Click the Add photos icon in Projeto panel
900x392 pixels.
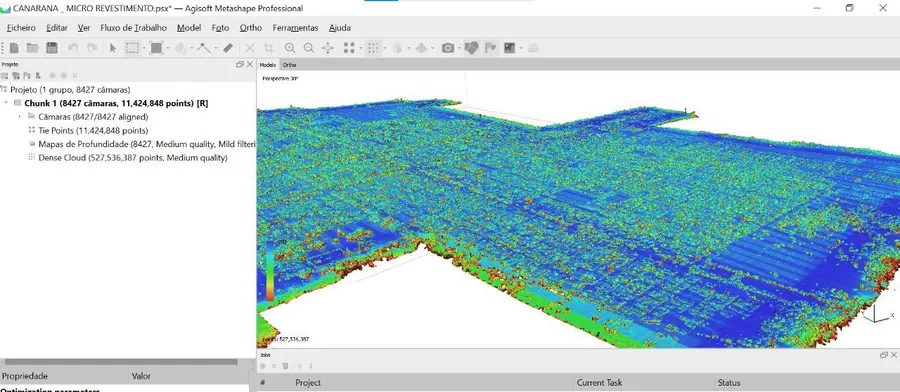coord(16,75)
